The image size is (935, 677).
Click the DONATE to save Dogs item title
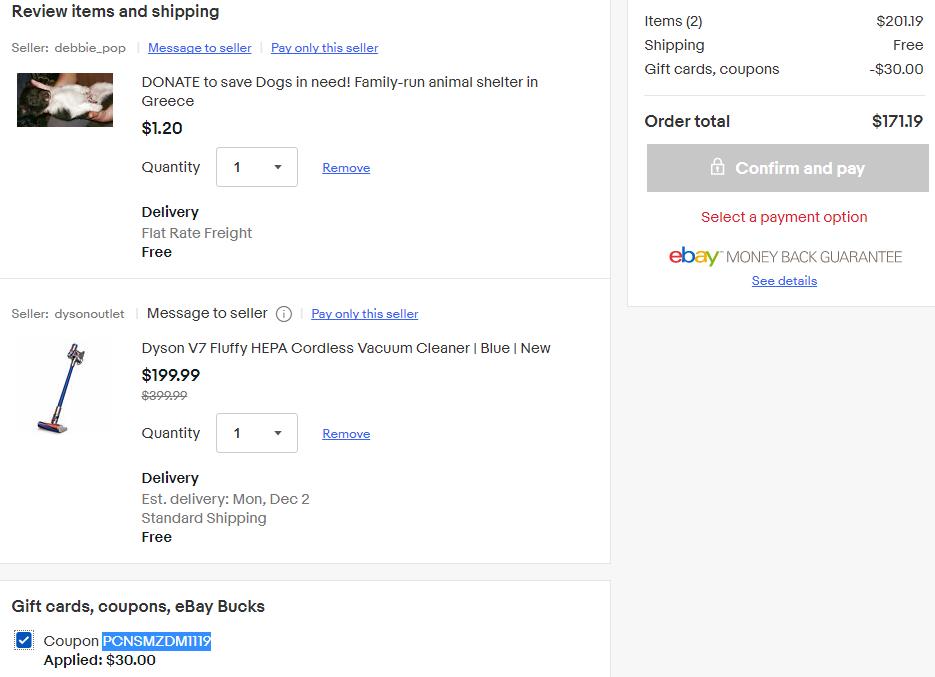[340, 91]
